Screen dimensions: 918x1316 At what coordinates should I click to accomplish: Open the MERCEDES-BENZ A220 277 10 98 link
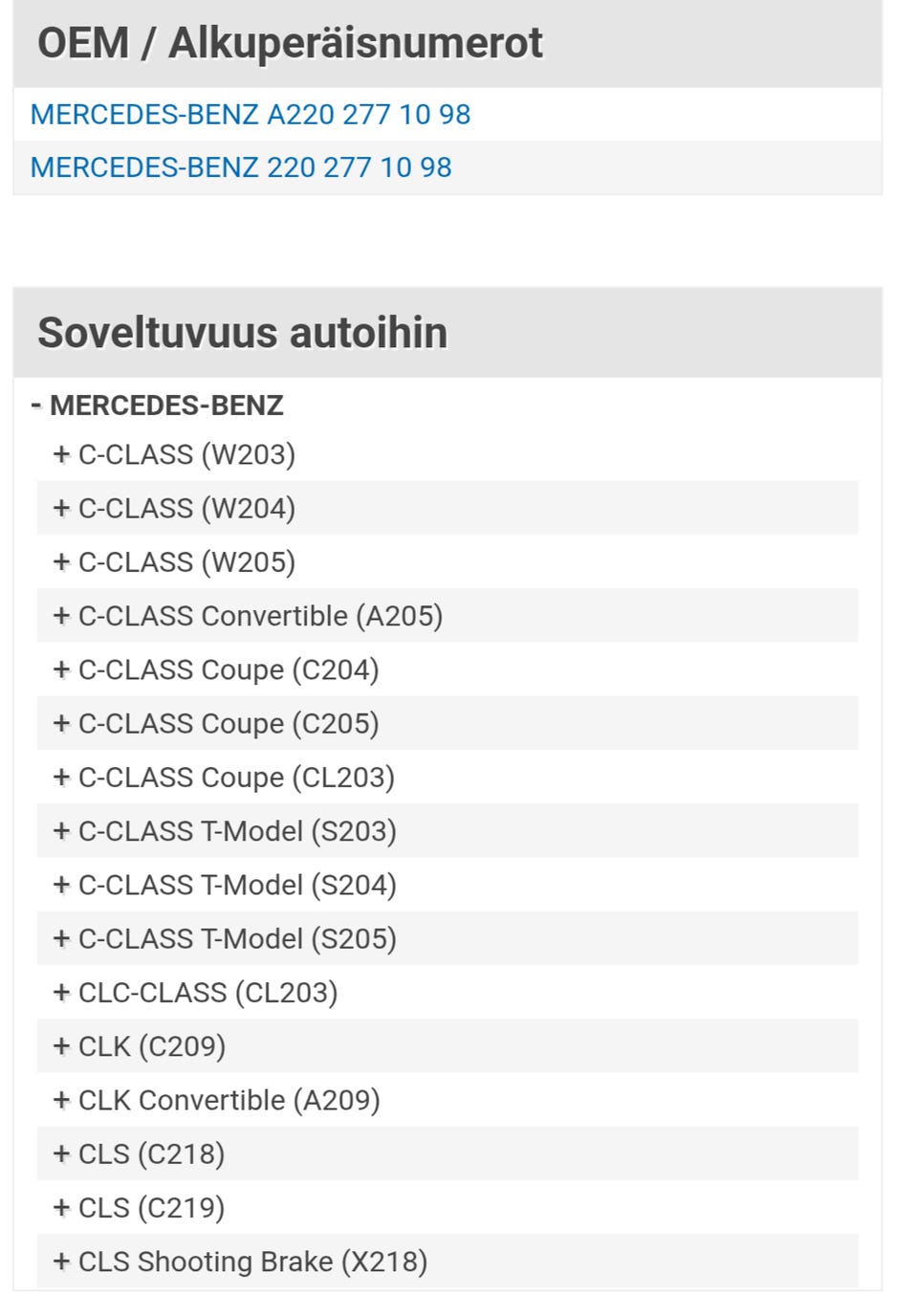[x=251, y=115]
